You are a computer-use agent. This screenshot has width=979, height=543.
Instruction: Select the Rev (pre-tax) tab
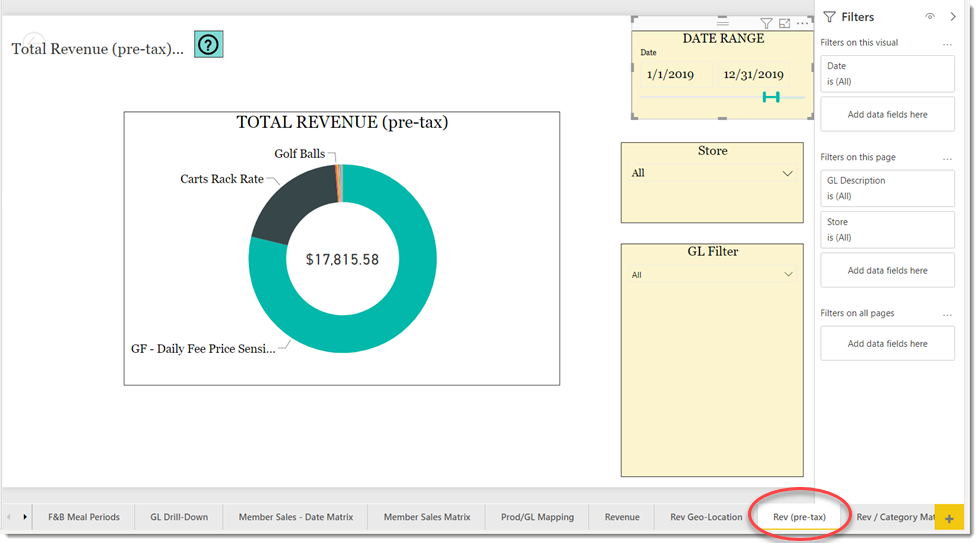[799, 517]
